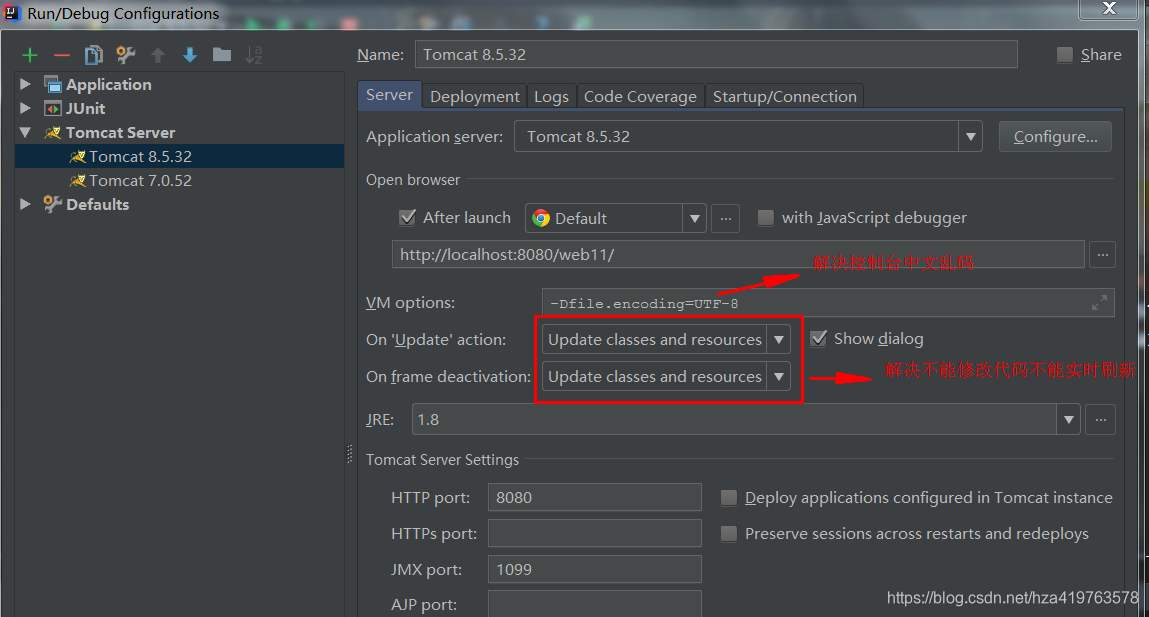Switch to the Startup/Connection tab
This screenshot has width=1149, height=617.
784,97
